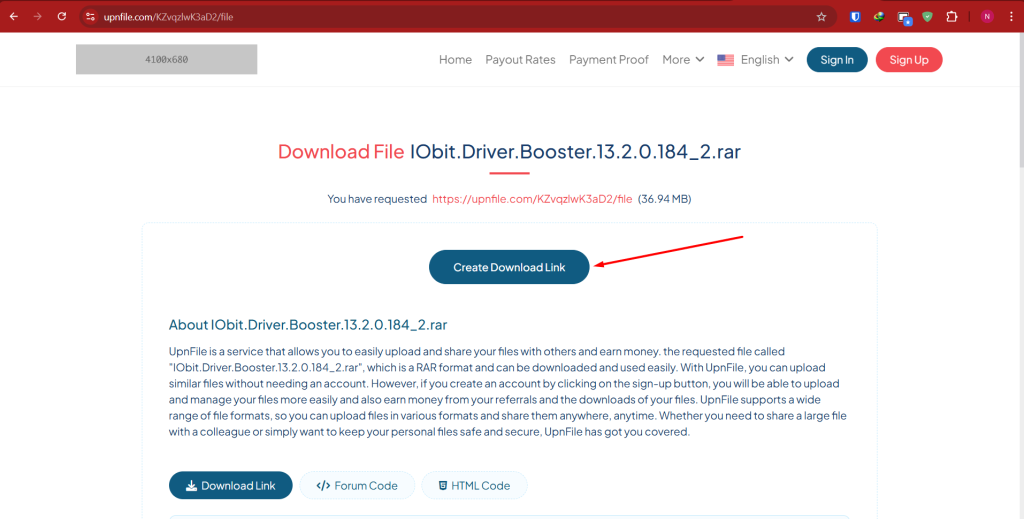
Task: Click the Sign Up button
Action: pos(908,60)
